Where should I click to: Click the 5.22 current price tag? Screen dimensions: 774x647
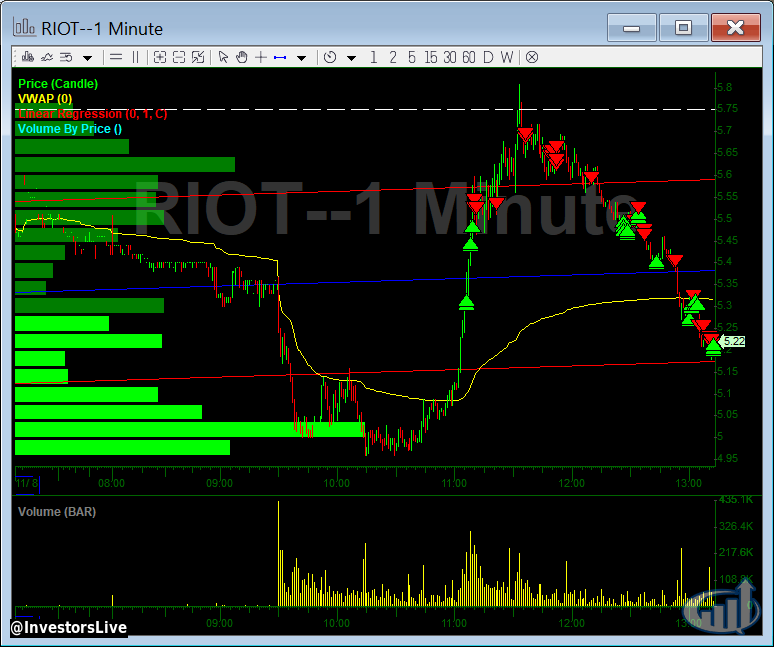[x=734, y=342]
